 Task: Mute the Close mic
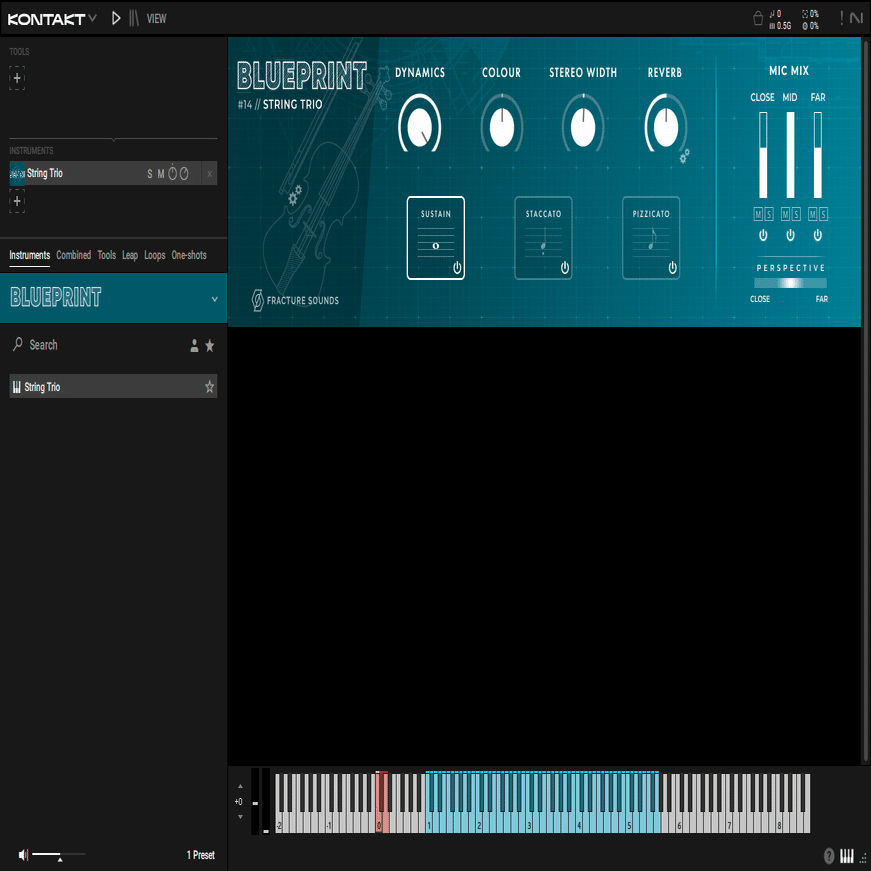pyautogui.click(x=758, y=214)
